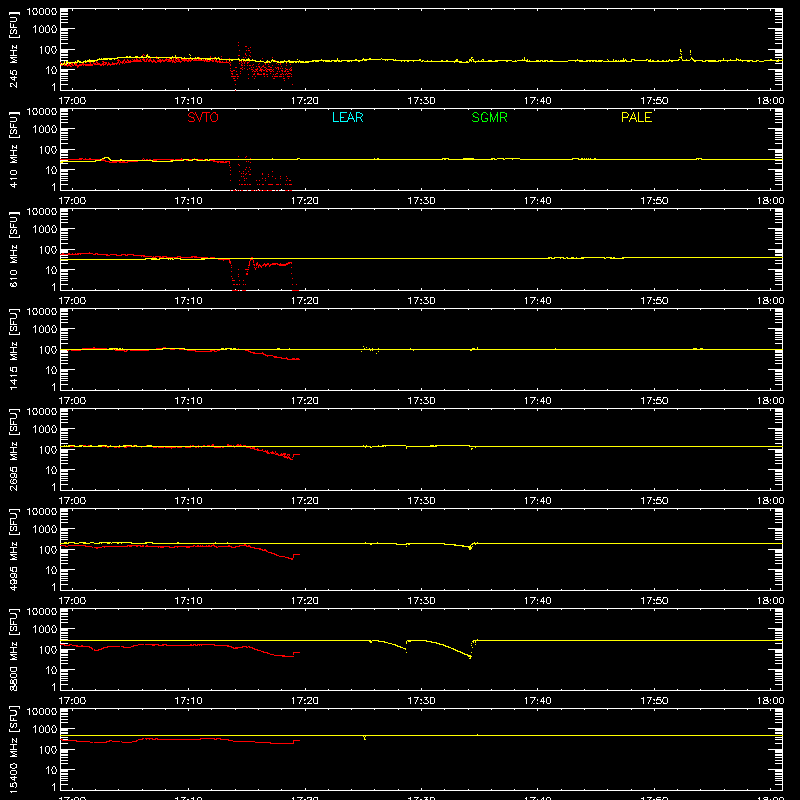The width and height of the screenshot is (800, 800).
Task: Click 17:10 tick label under 245 MHz plot
Action: 189,101
